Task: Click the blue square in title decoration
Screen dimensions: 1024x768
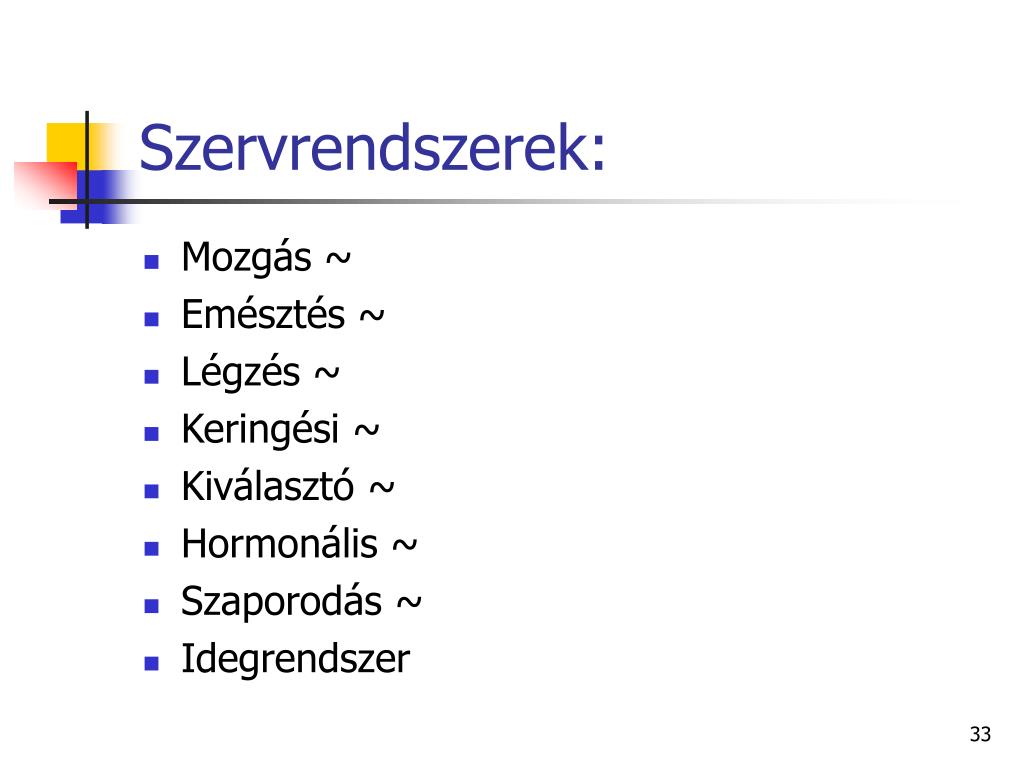Action: coord(98,196)
